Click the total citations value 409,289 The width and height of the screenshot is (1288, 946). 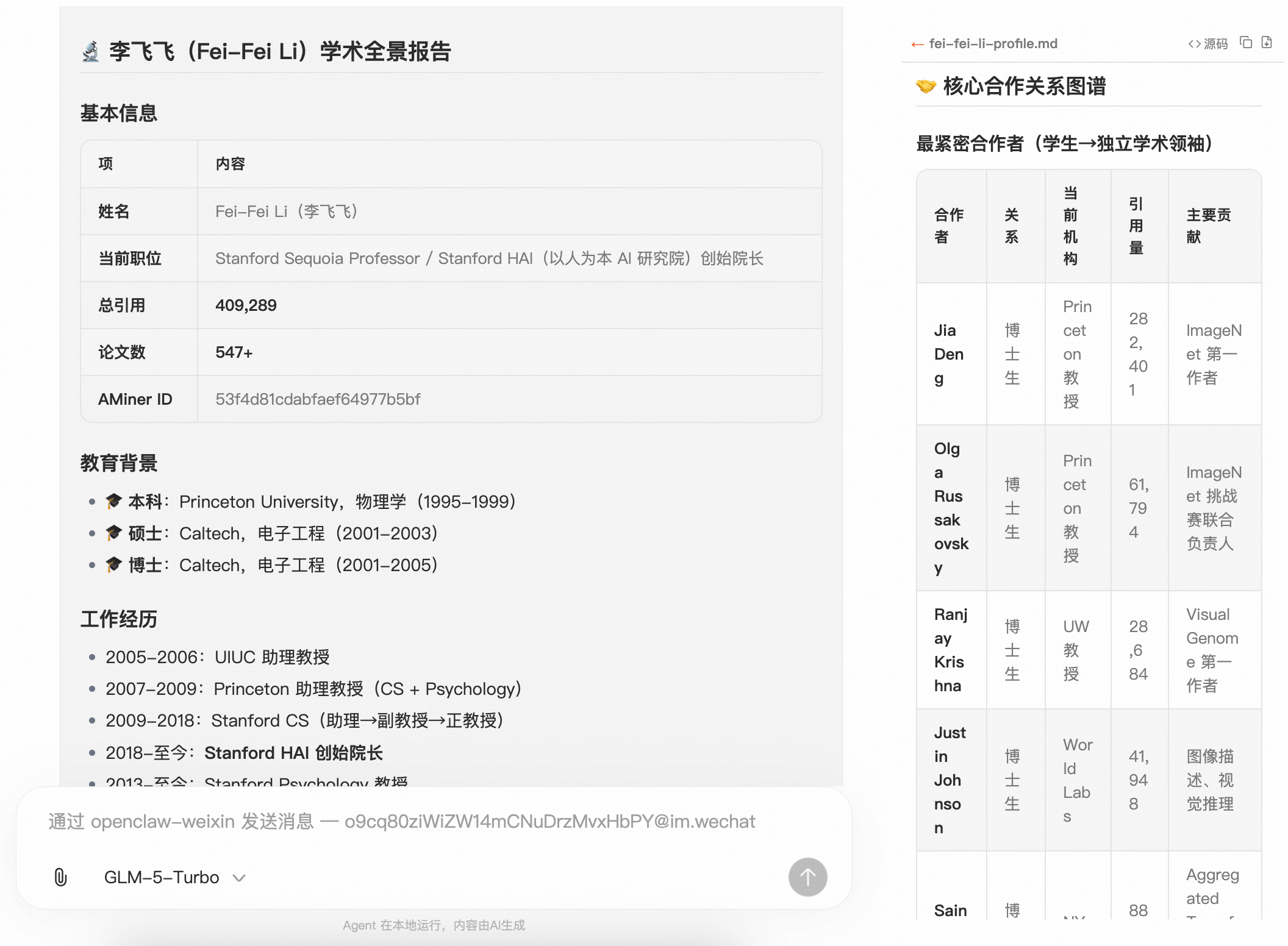246,305
